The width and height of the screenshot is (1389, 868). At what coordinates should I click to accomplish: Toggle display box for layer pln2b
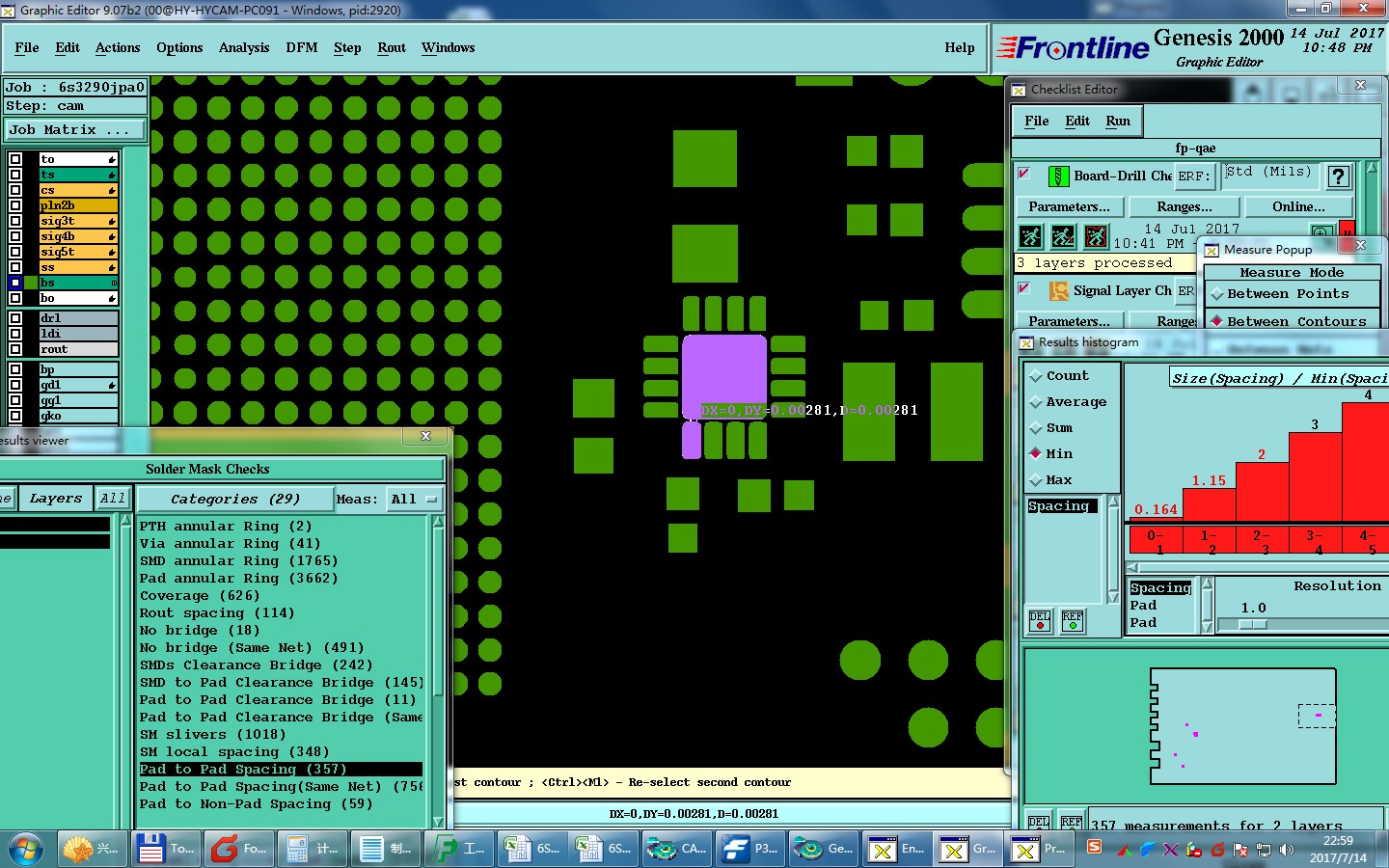(x=15, y=205)
